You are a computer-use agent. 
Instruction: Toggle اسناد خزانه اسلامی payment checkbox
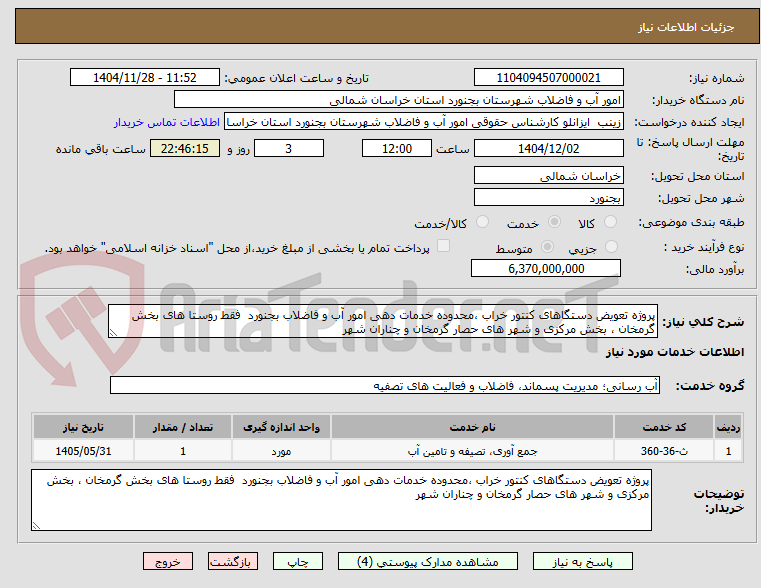tap(443, 246)
